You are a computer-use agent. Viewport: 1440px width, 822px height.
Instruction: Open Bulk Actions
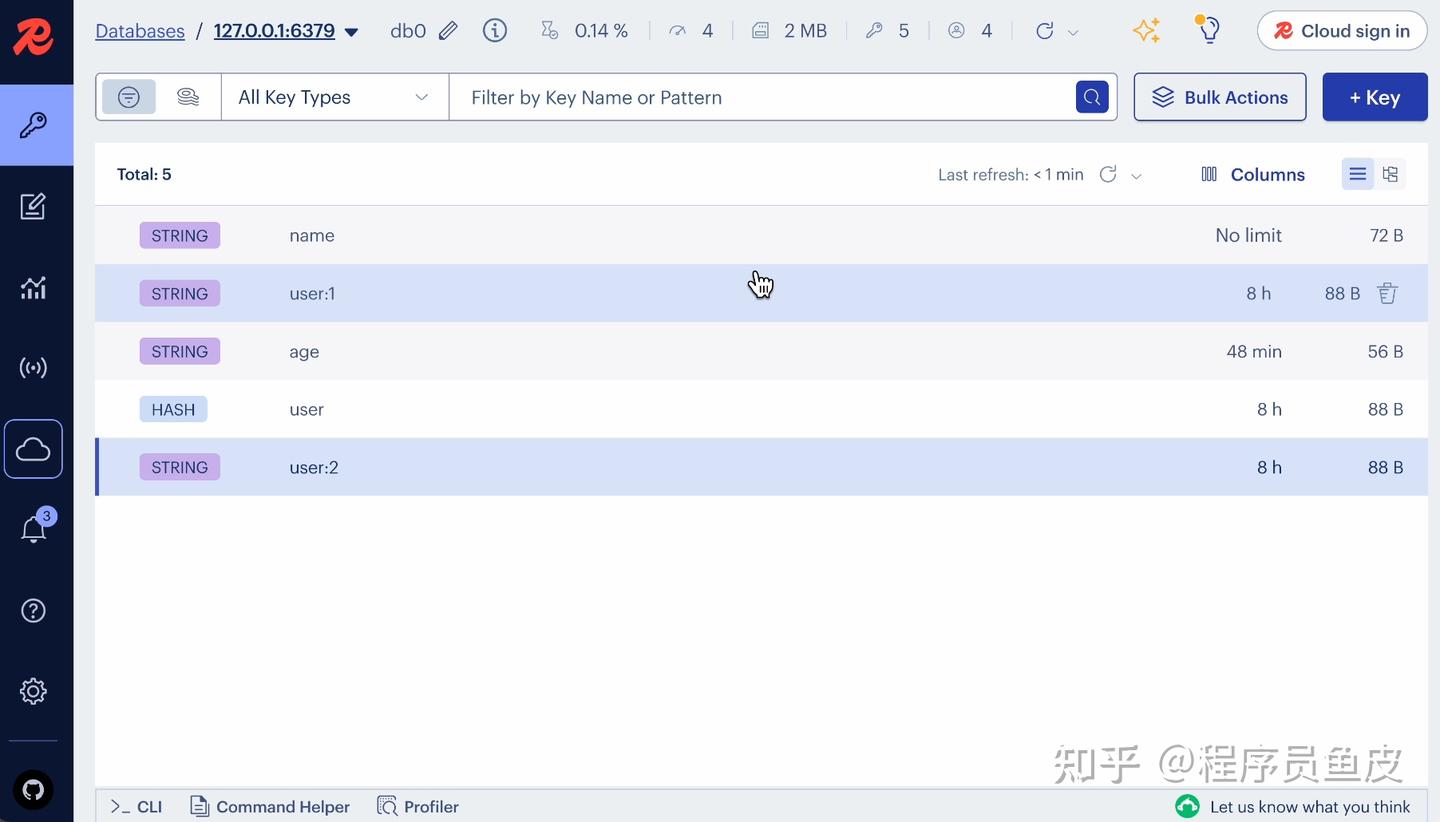coord(1220,97)
